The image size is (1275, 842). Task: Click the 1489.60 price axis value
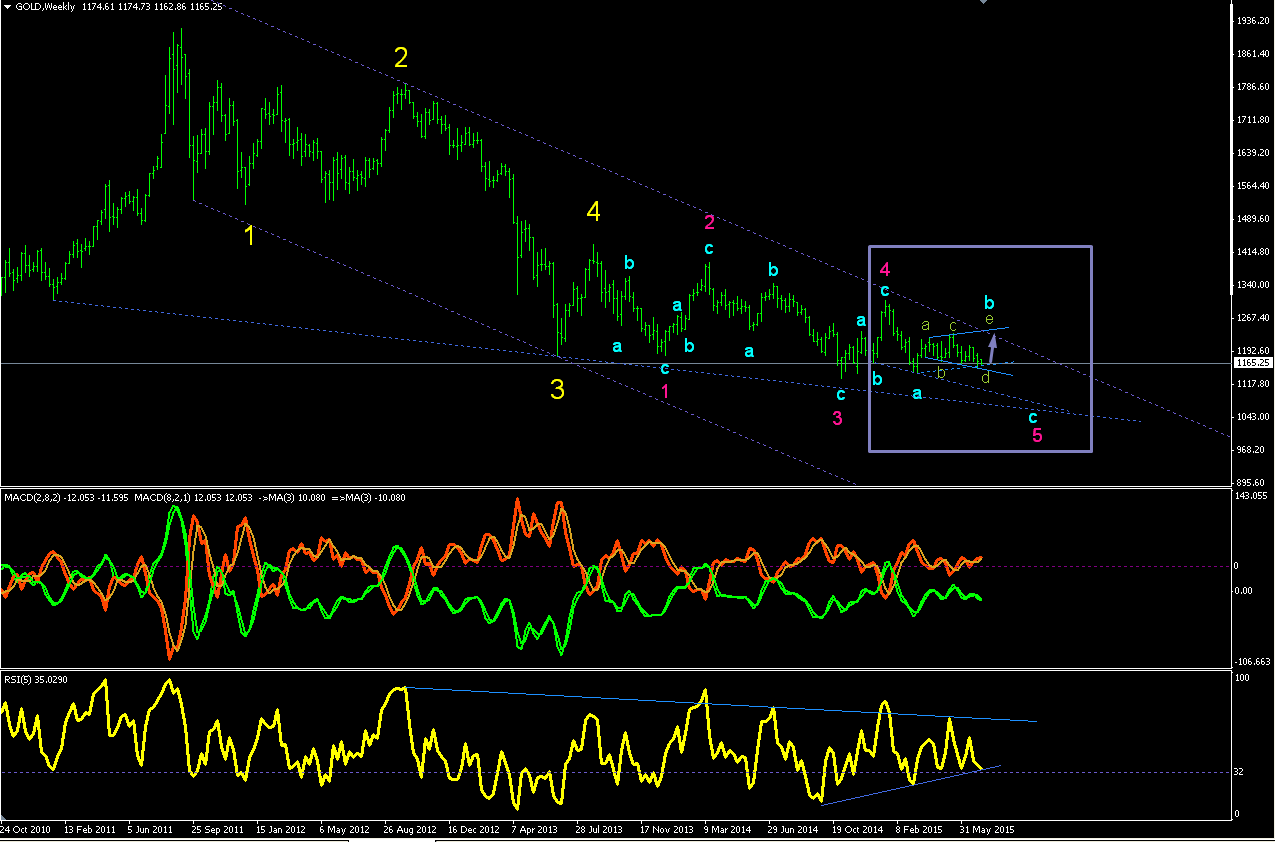point(1252,218)
